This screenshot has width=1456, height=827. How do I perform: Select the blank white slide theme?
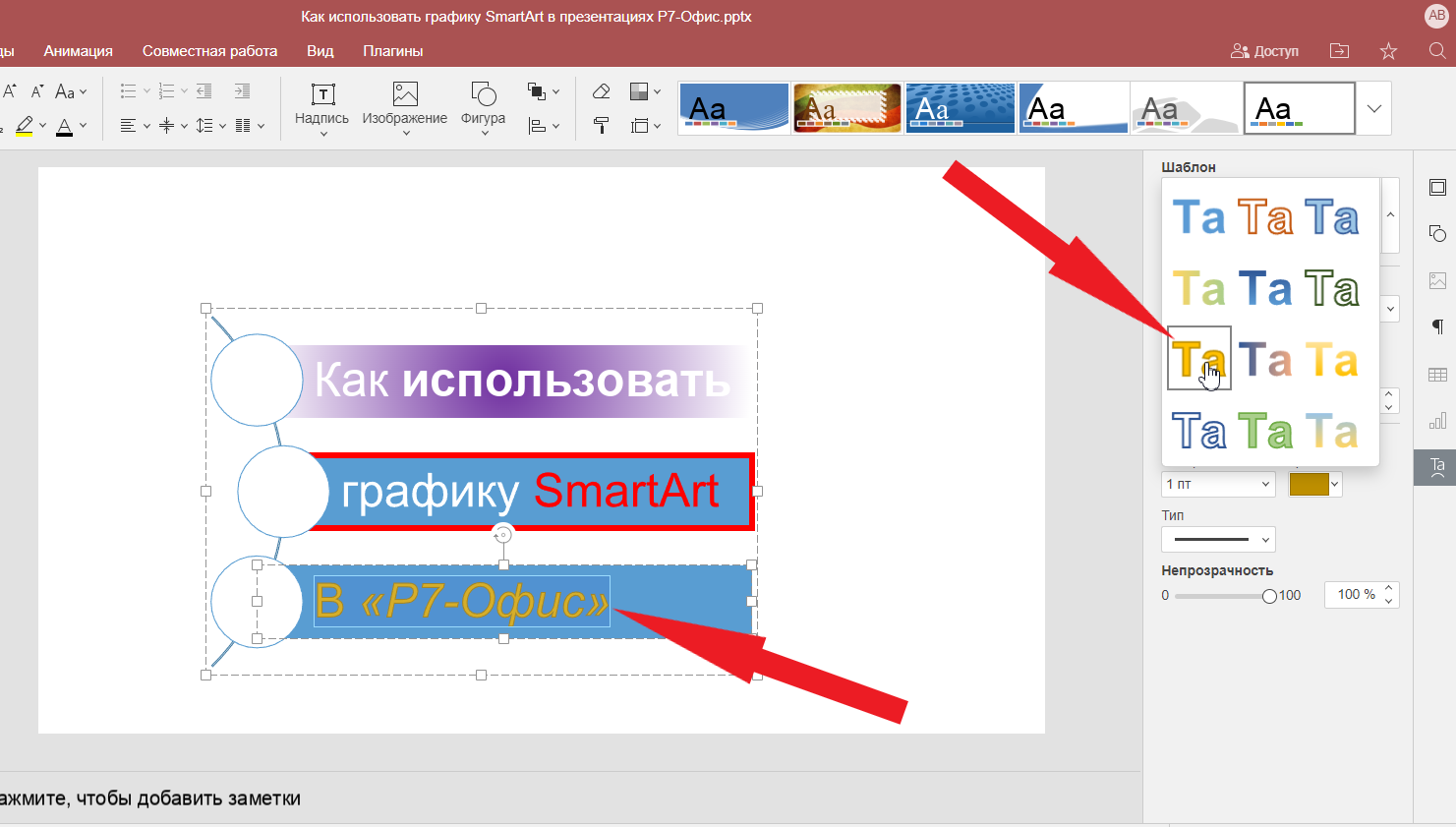click(1300, 107)
